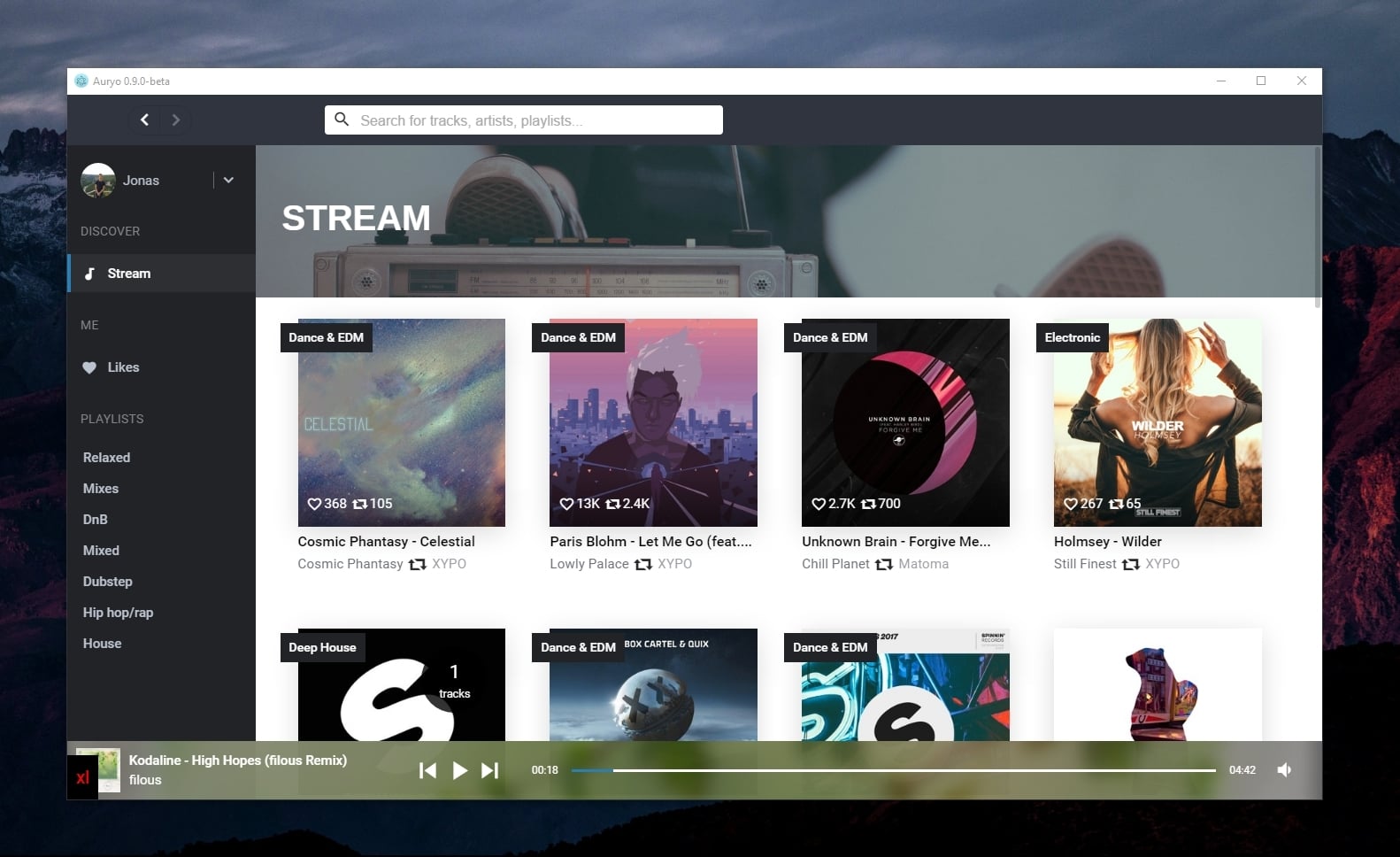1400x857 pixels.
Task: Click repost icon next to Lowly Palace
Action: click(x=643, y=564)
